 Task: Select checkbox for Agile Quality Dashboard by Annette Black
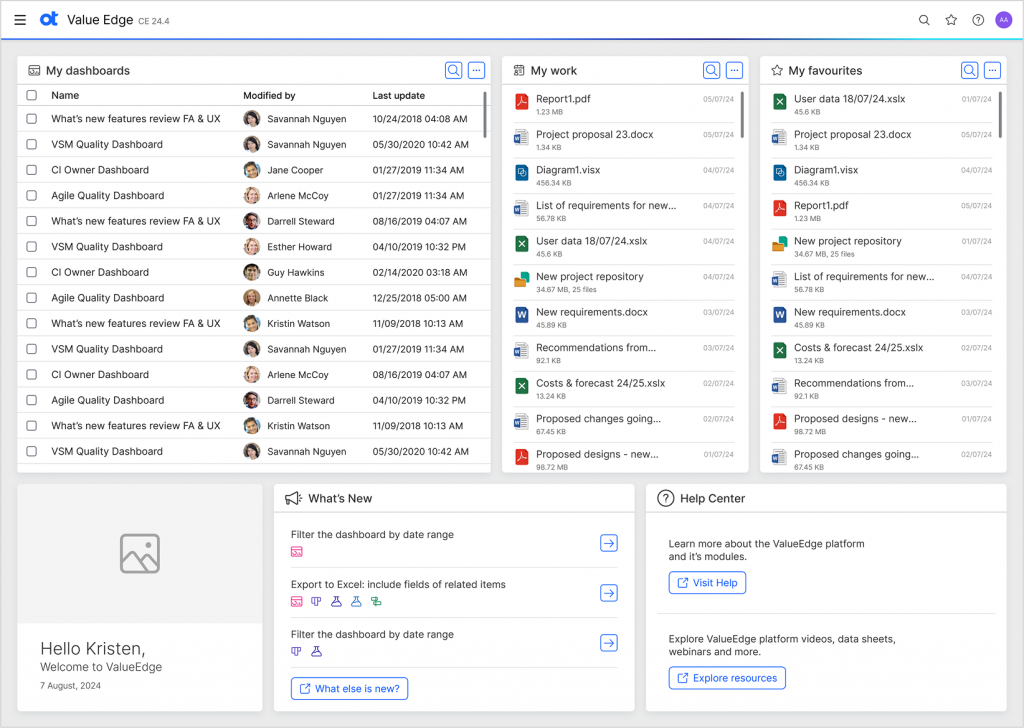[x=32, y=298]
